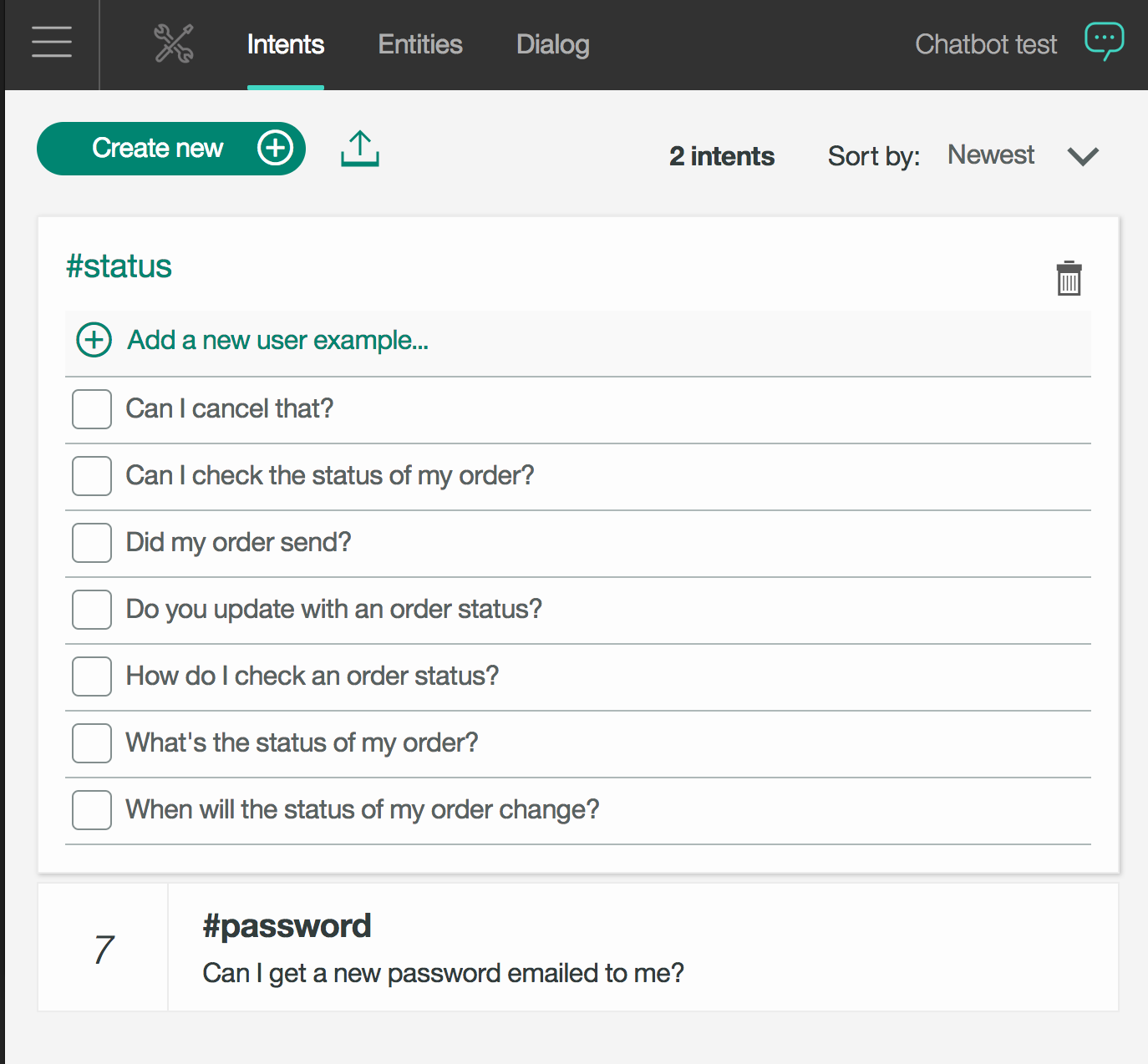The width and height of the screenshot is (1148, 1064).
Task: Open the chatbot test chat bubble icon
Action: click(x=1104, y=41)
